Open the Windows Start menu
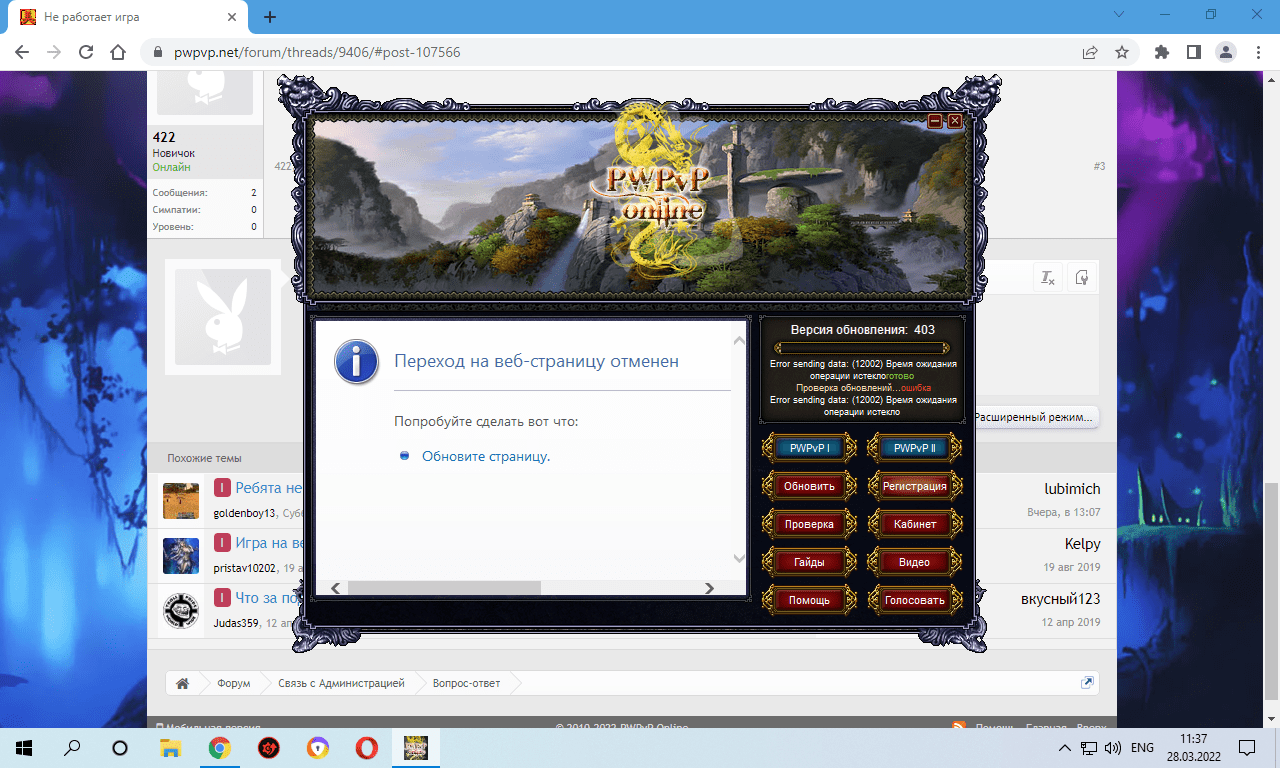The width and height of the screenshot is (1280, 768). click(23, 747)
